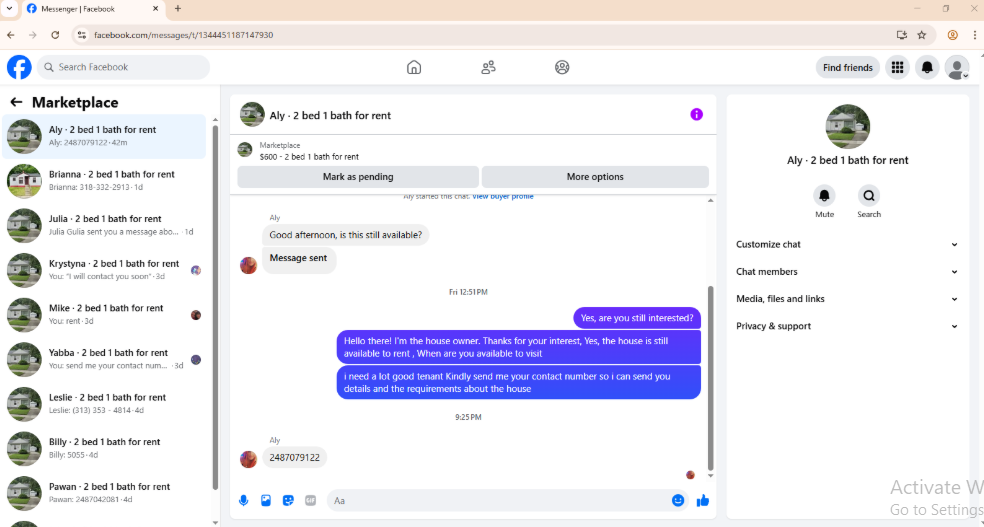
Task: Click the message "Yes, are you still interested?"
Action: coord(637,318)
